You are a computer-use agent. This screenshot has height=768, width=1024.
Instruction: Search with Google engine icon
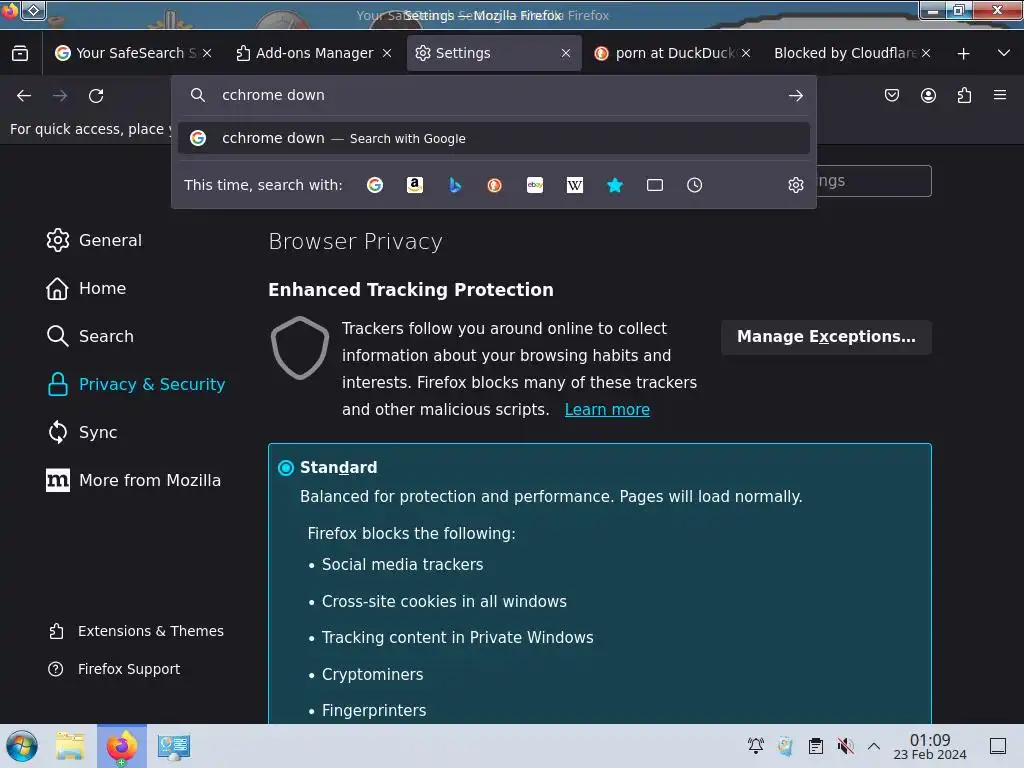(x=375, y=185)
